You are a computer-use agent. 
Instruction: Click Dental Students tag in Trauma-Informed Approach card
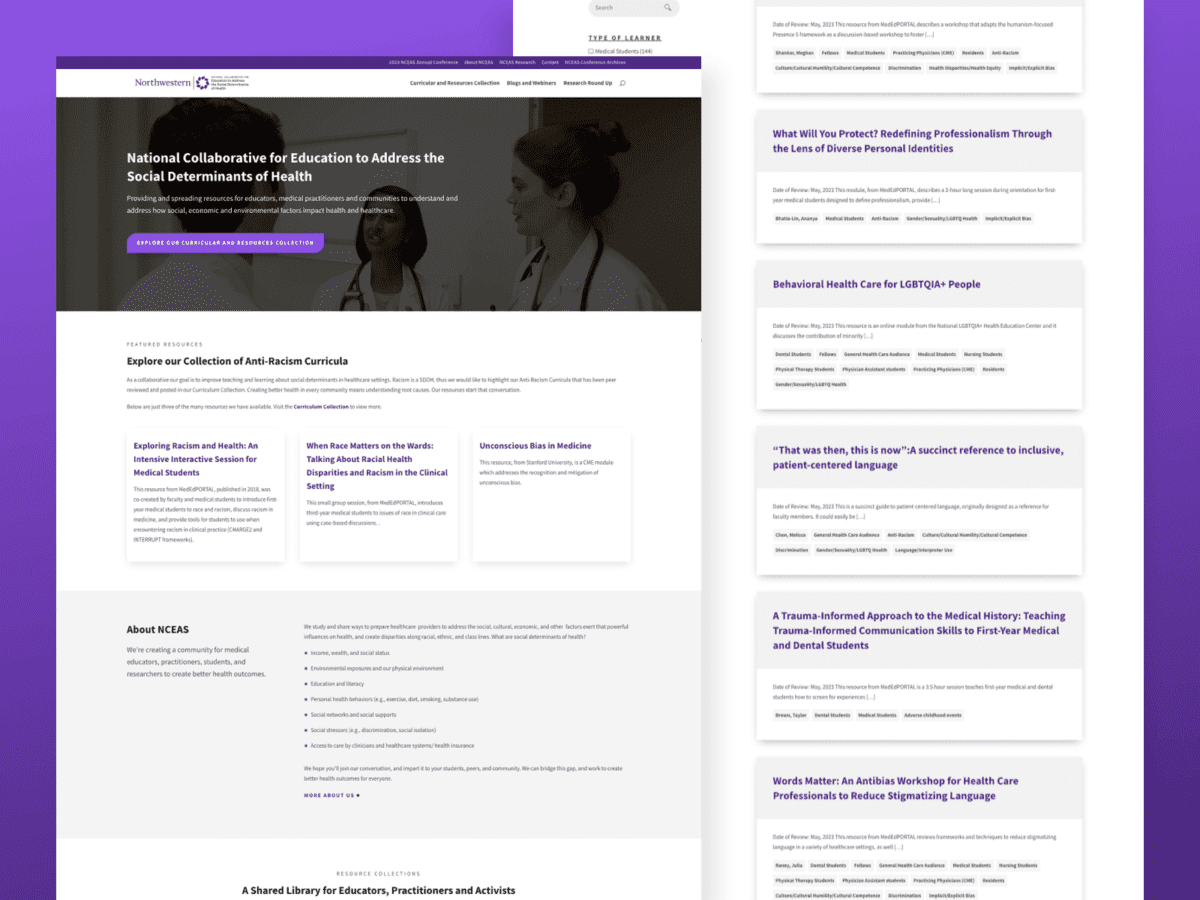832,715
